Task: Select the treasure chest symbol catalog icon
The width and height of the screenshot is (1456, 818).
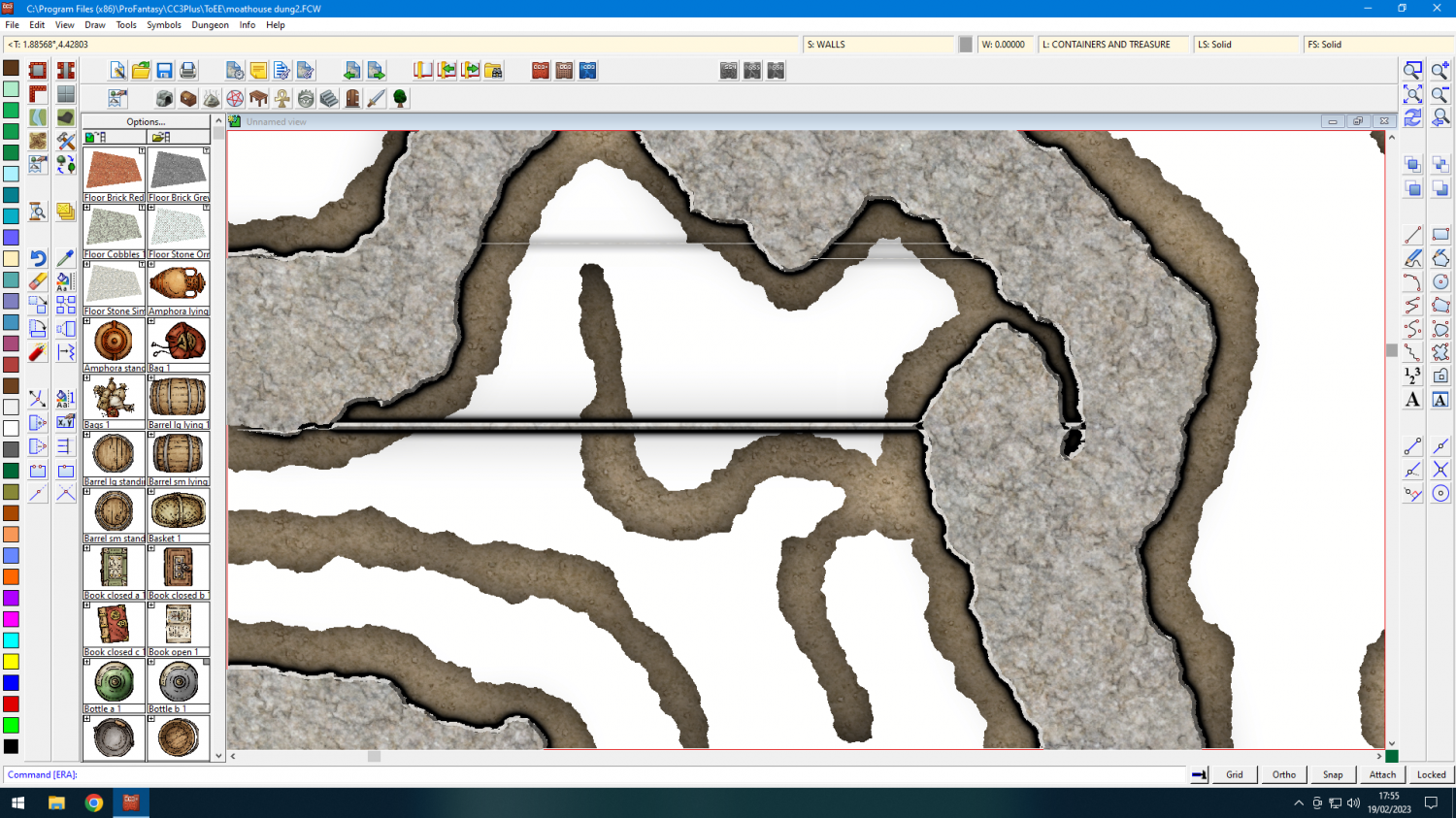Action: click(188, 98)
